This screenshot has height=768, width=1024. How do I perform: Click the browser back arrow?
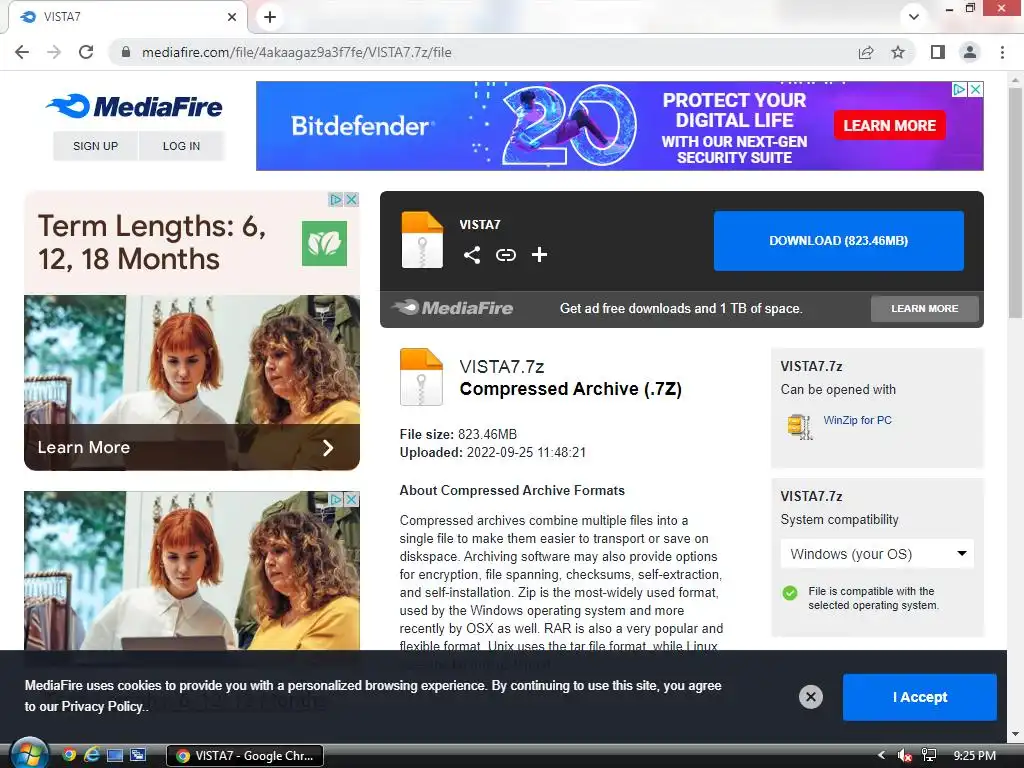click(x=22, y=52)
